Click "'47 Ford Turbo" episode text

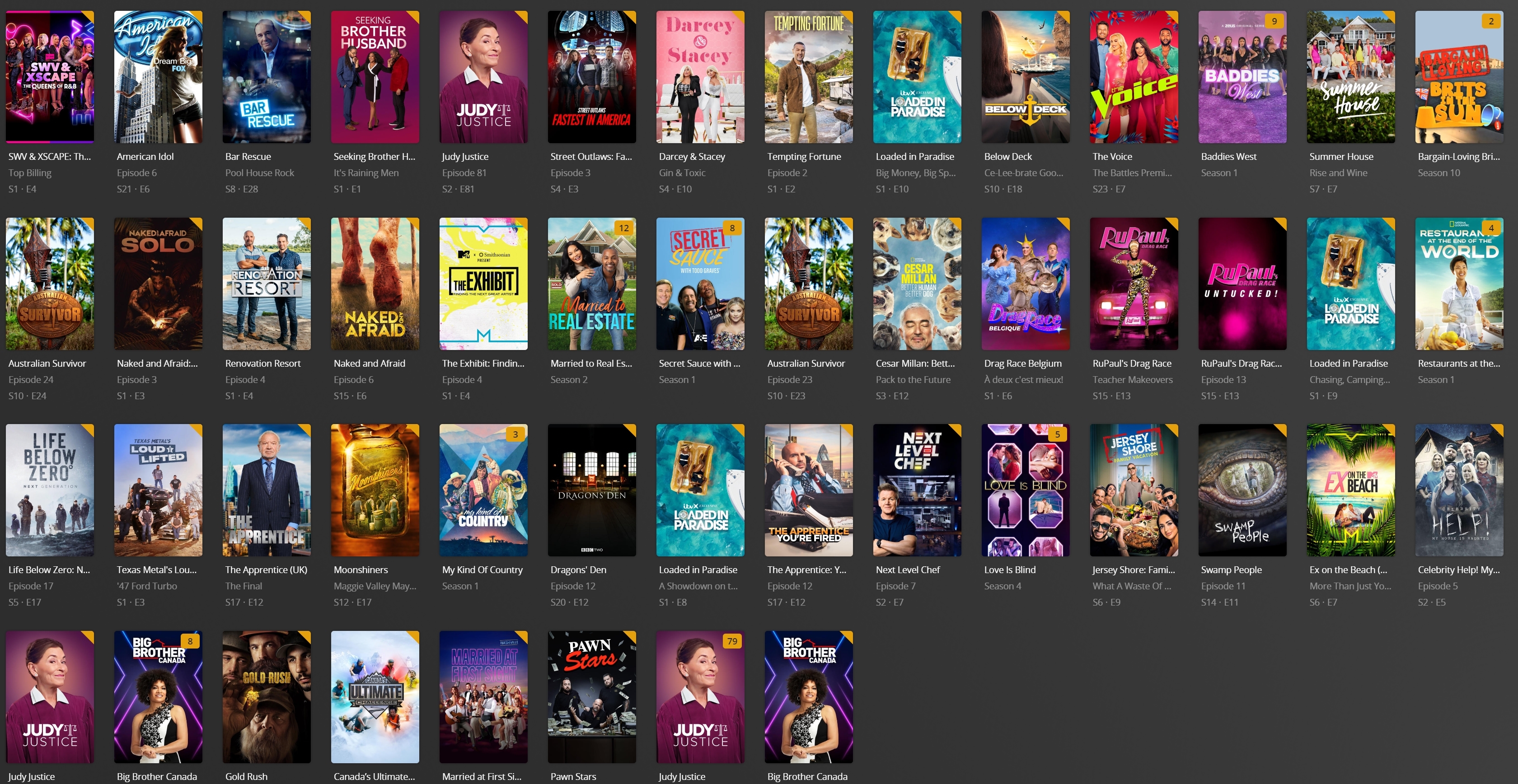pyautogui.click(x=147, y=587)
